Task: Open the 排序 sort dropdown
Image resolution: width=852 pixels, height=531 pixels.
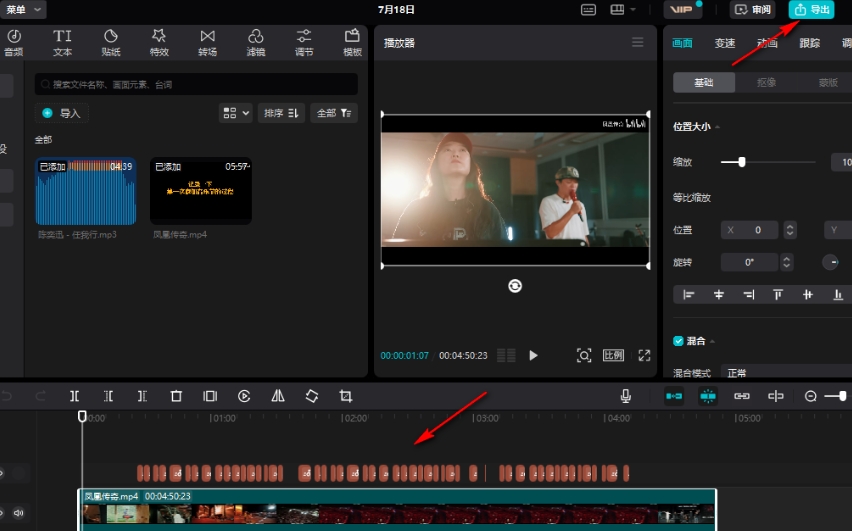Action: (x=281, y=113)
